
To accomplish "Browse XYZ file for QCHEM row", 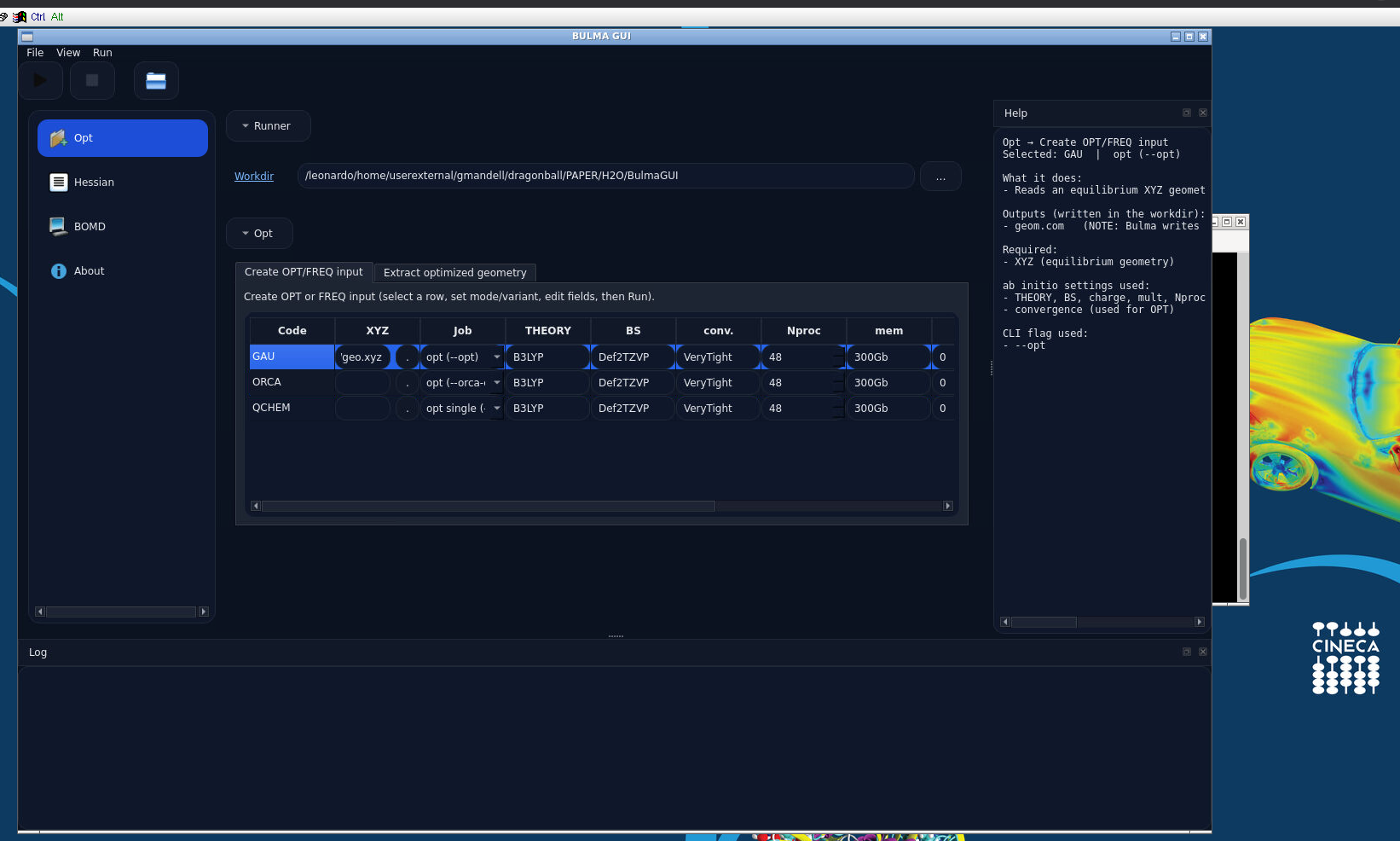I will pyautogui.click(x=408, y=409).
